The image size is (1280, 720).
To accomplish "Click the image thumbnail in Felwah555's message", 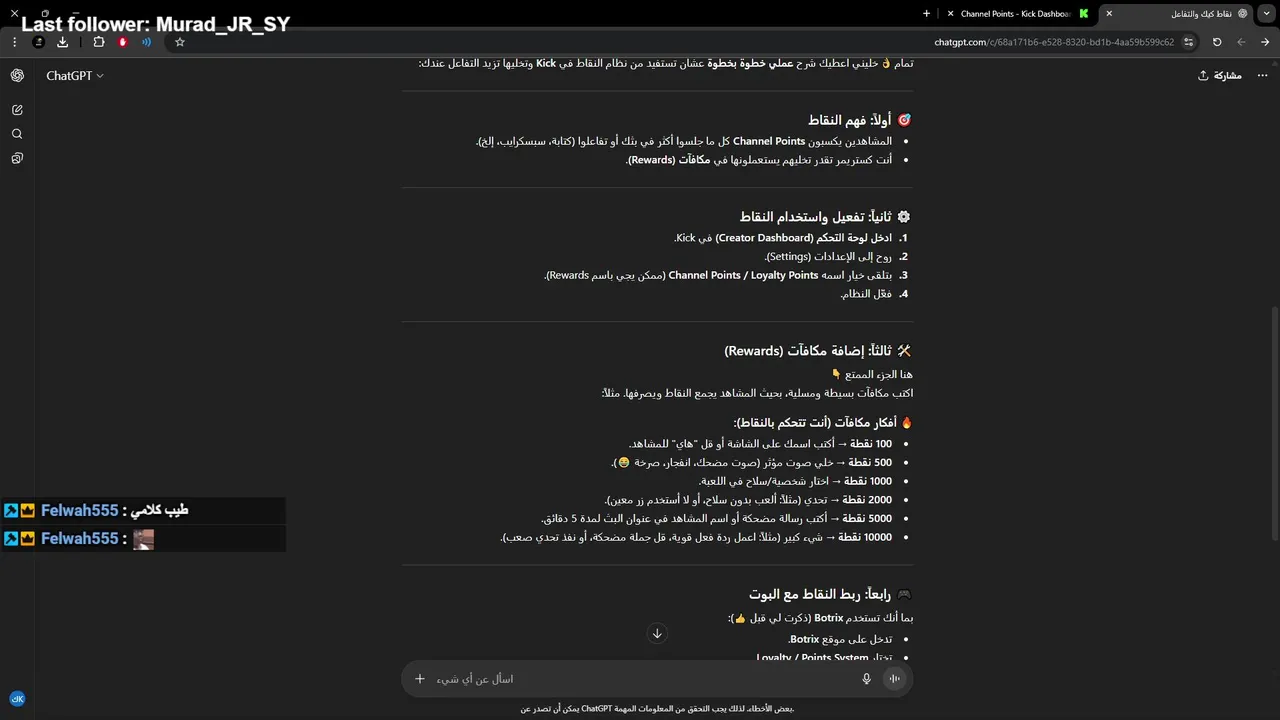I will point(144,539).
